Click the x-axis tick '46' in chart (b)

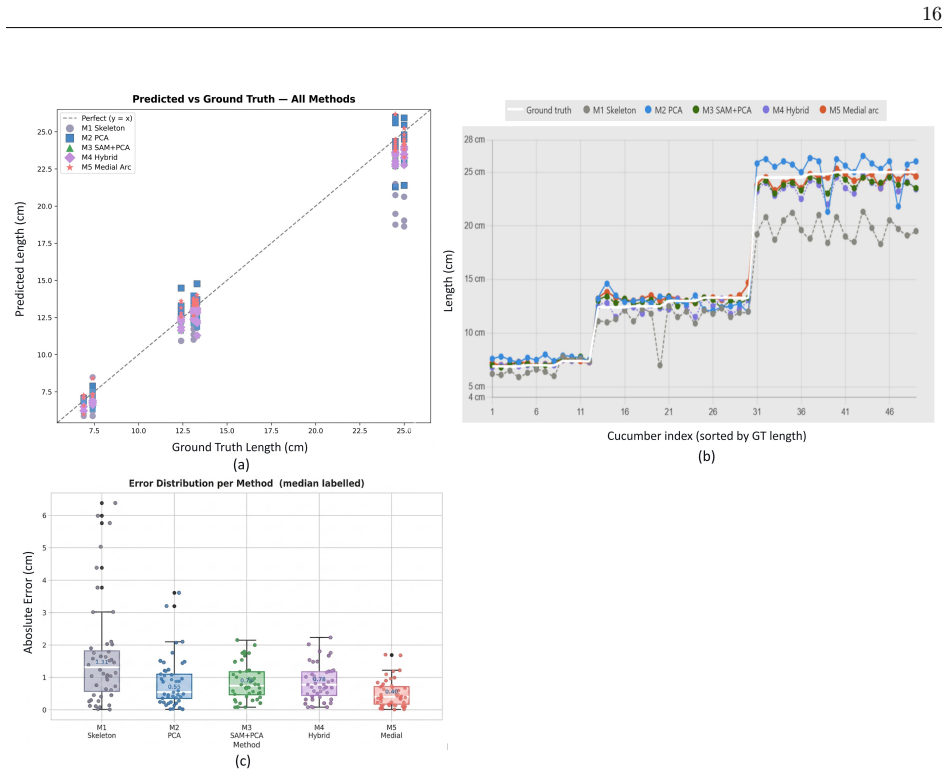[x=889, y=412]
